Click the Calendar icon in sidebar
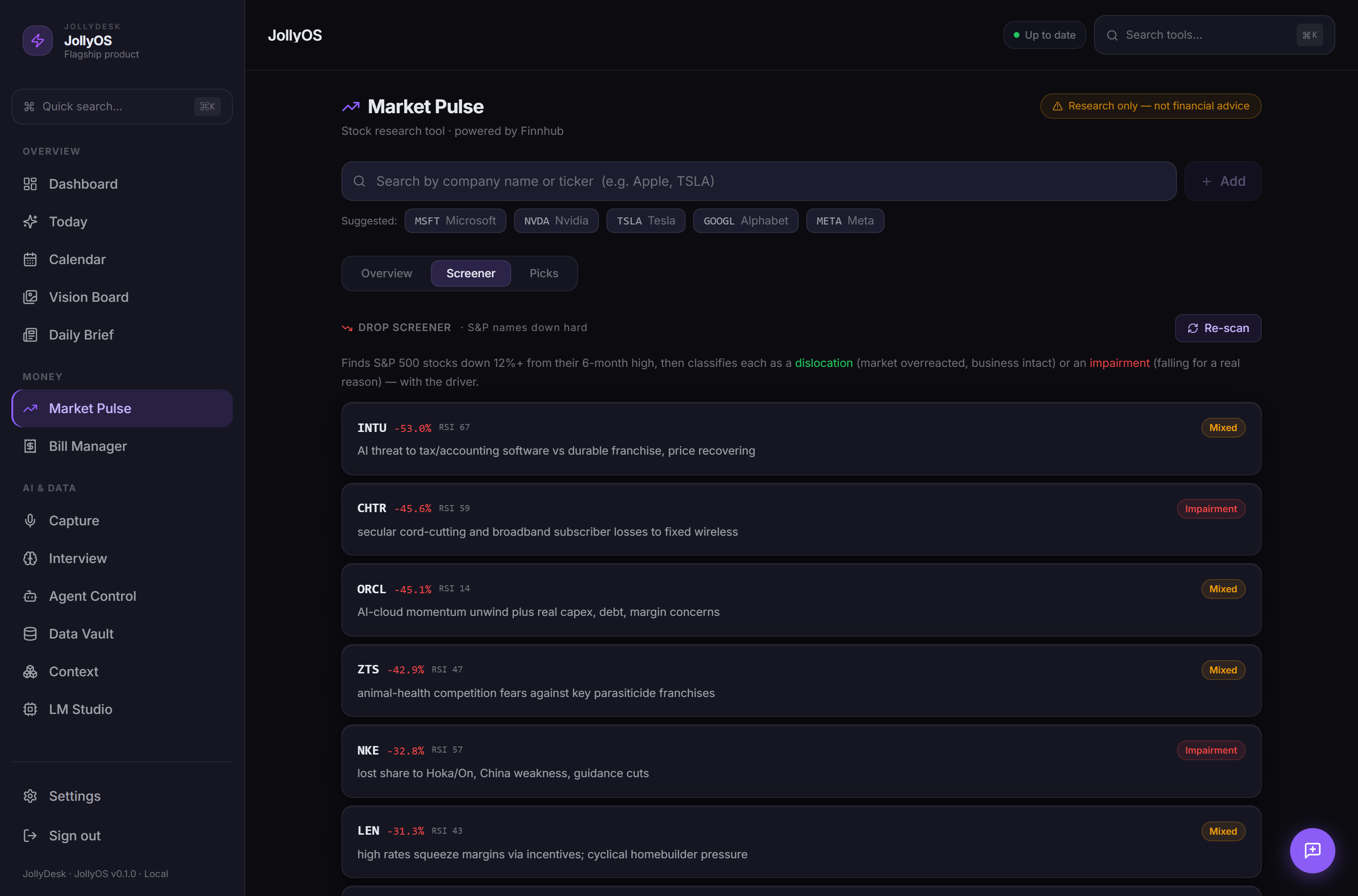 point(30,259)
